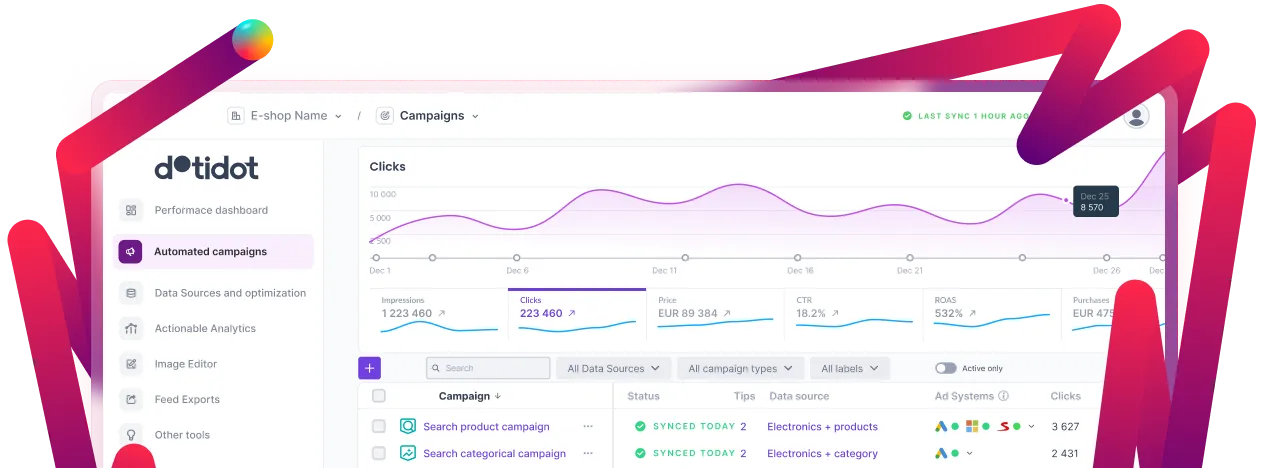The height and width of the screenshot is (468, 1264).
Task: Click the purple plus add campaign button
Action: [x=370, y=368]
